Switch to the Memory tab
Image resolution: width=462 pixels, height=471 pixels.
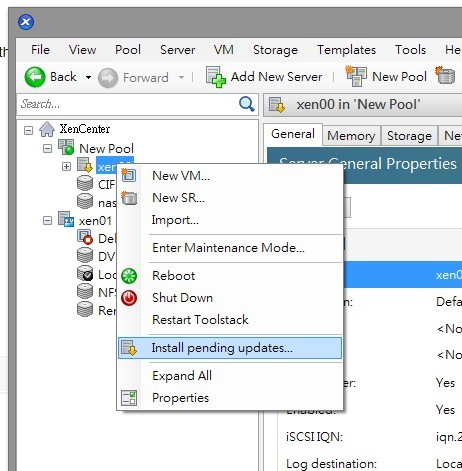(351, 136)
